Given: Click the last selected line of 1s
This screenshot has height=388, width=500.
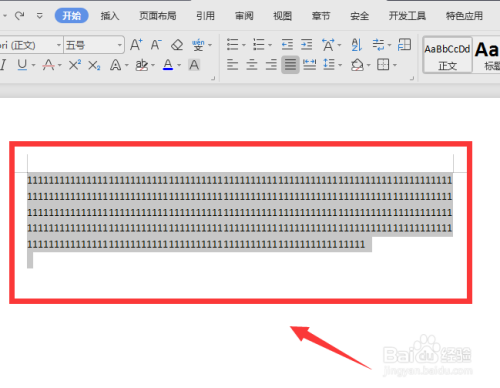Looking at the screenshot, I should point(196,244).
